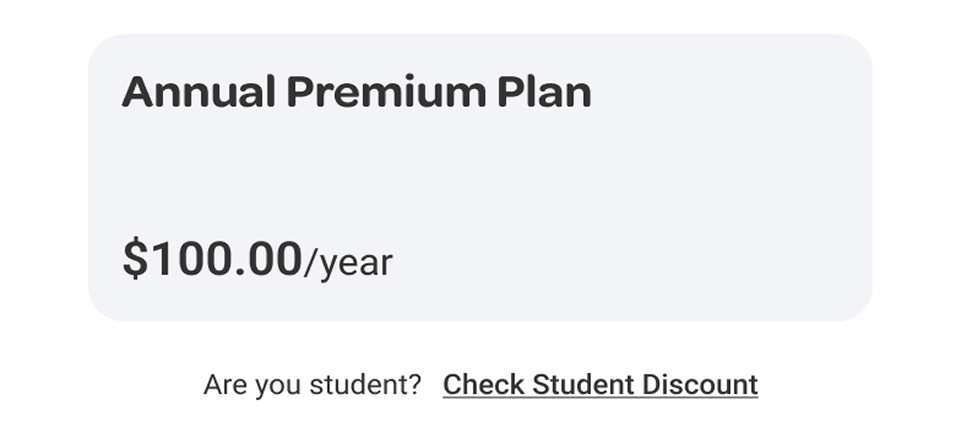Open the Check Student Discount link
Screen dimensions: 956x429
click(x=600, y=385)
